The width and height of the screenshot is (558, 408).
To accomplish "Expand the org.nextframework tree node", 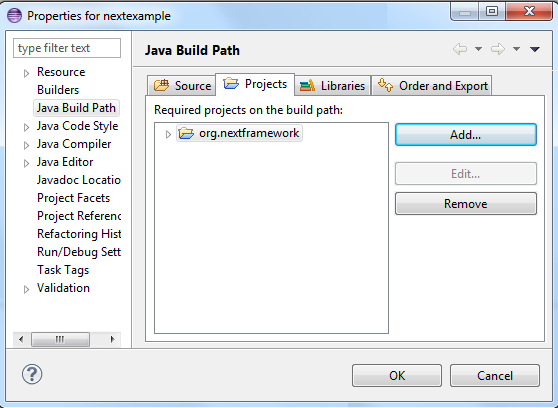I will [x=168, y=134].
